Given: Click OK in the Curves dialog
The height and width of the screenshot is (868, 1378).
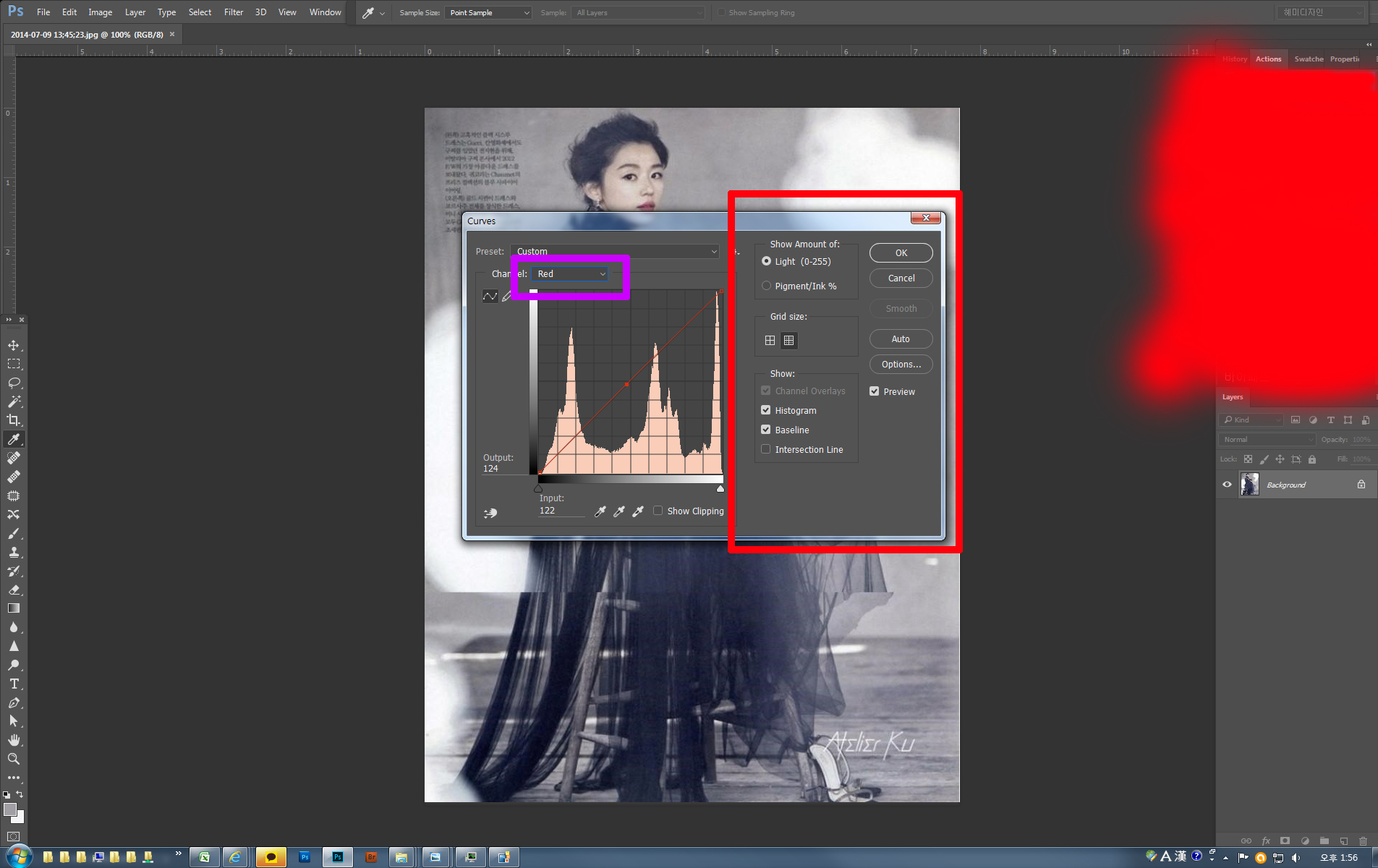Looking at the screenshot, I should (x=901, y=252).
